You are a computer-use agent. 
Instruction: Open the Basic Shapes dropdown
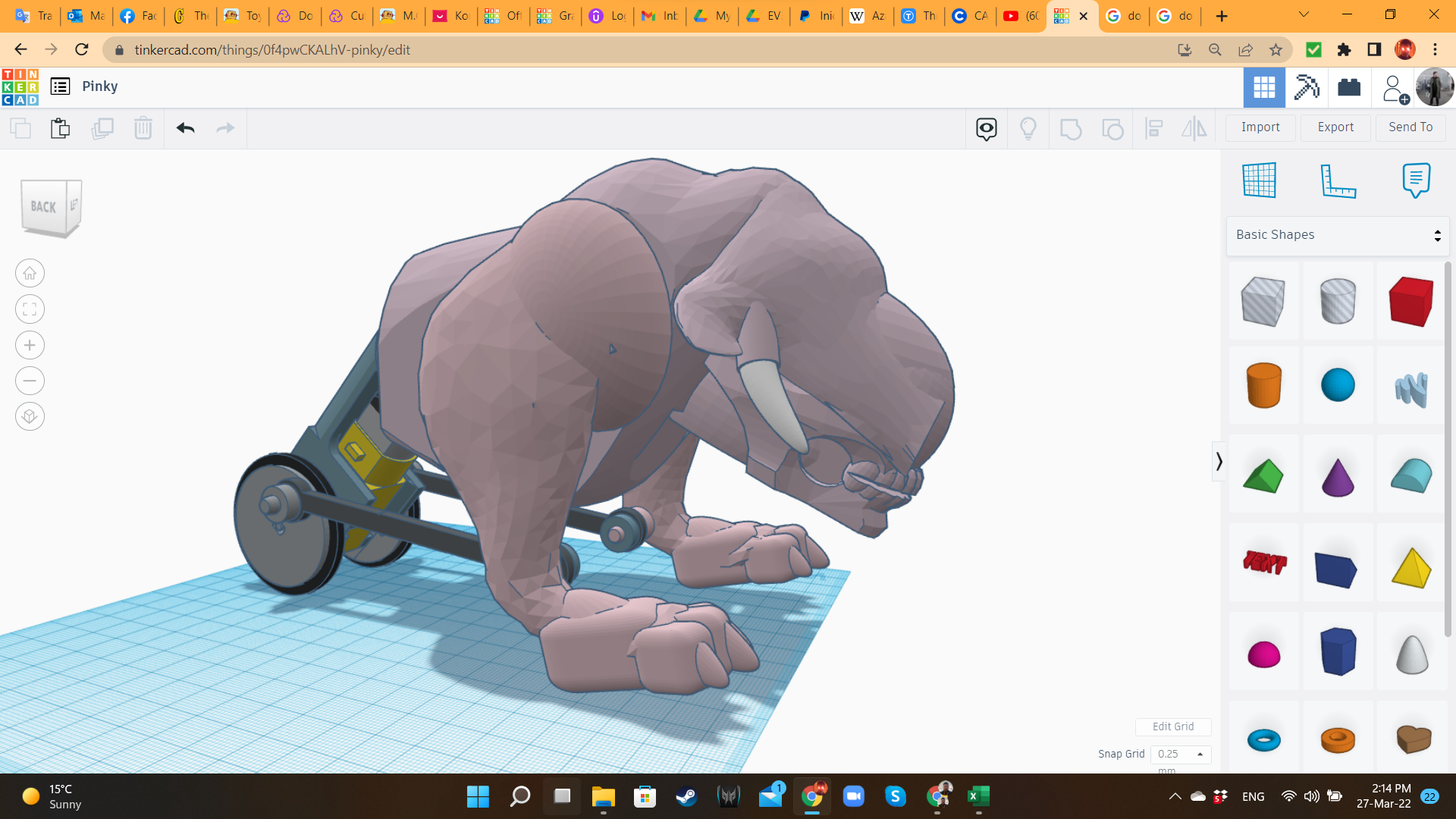pos(1338,235)
